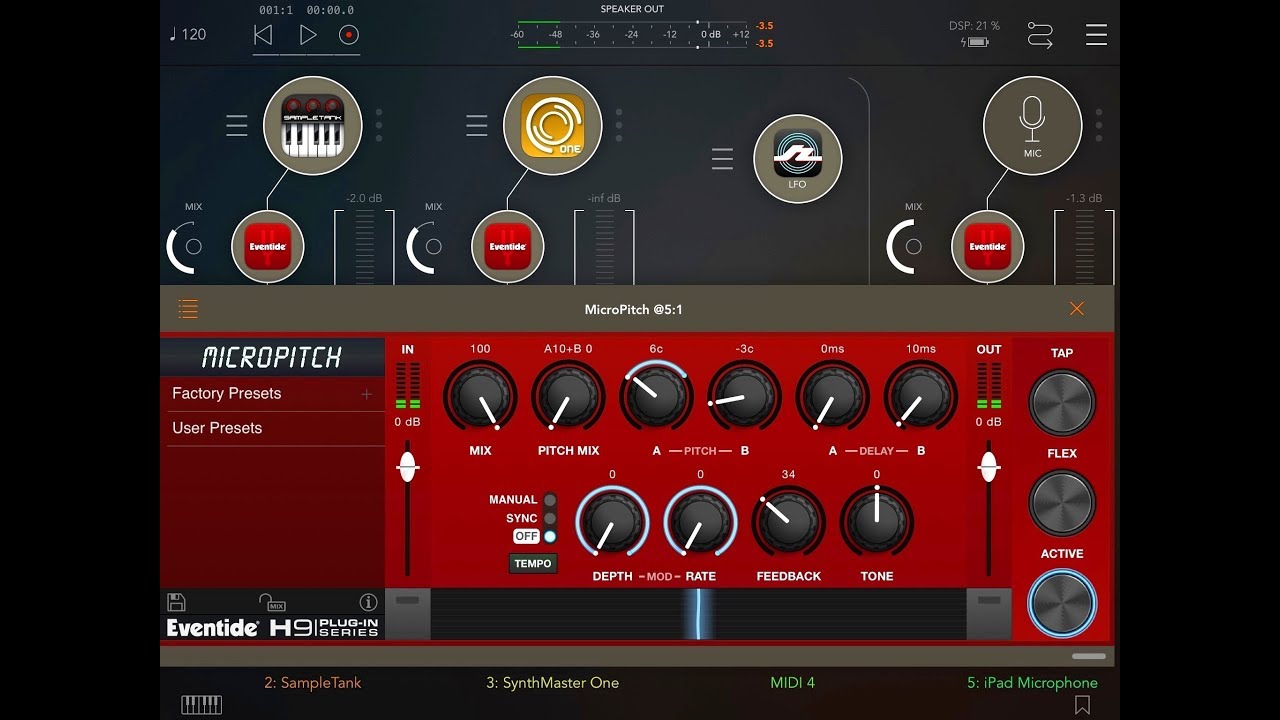Image resolution: width=1280 pixels, height=720 pixels.
Task: Open the three-dot options beside SampleTank
Action: coord(379,125)
